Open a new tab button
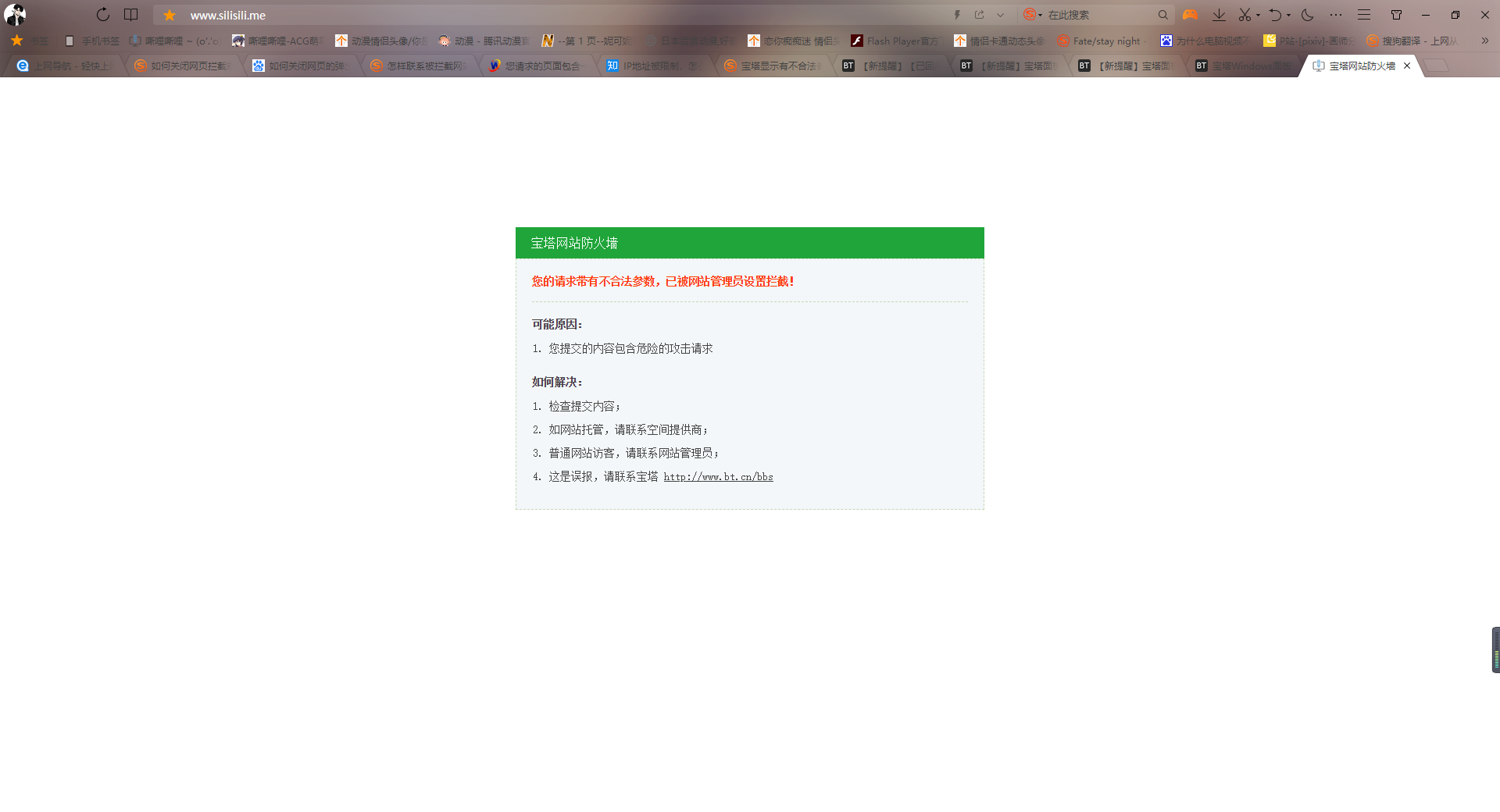This screenshot has height=812, width=1500. 1436,66
